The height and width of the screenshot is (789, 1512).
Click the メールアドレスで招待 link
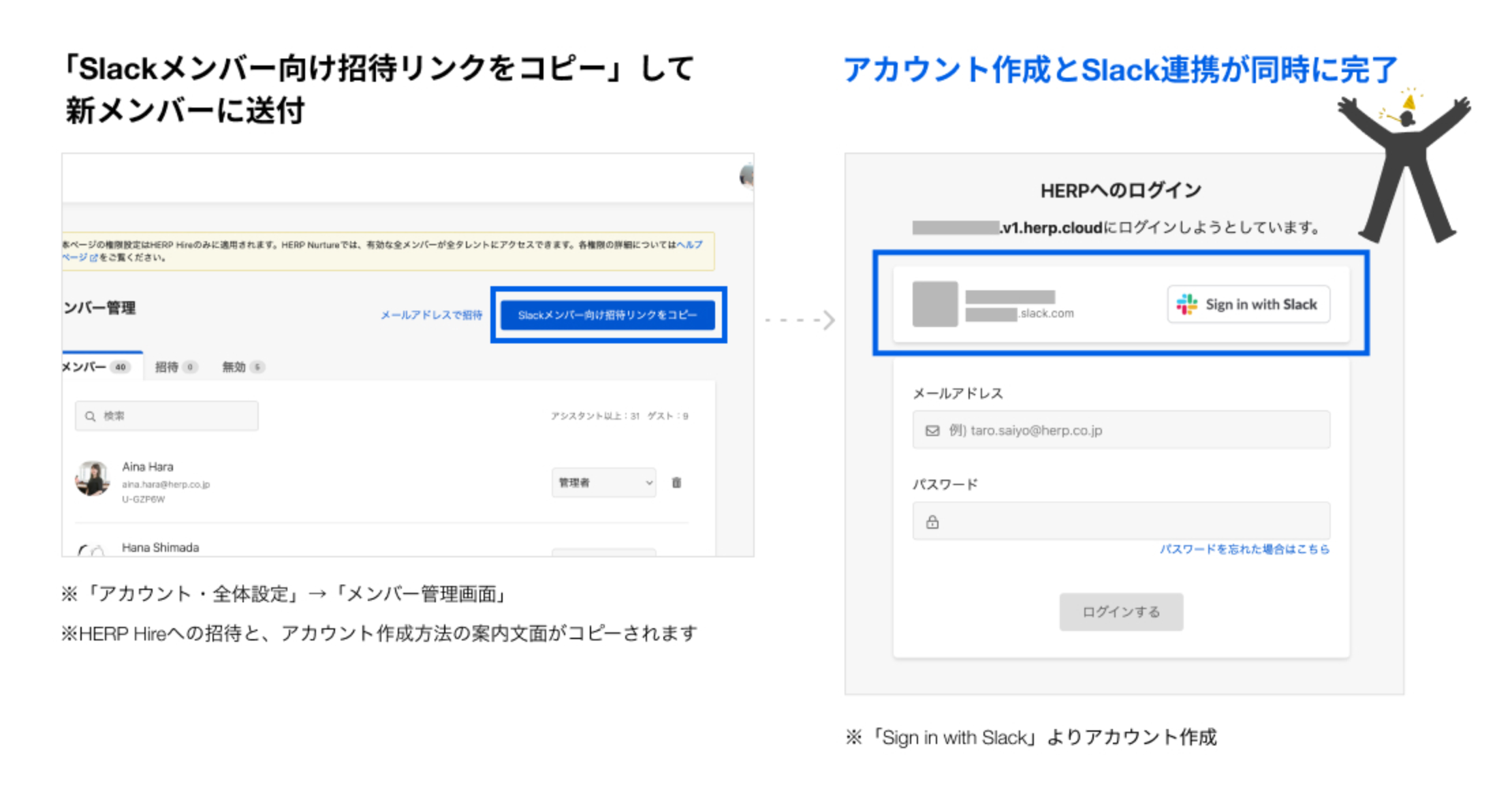point(431,315)
